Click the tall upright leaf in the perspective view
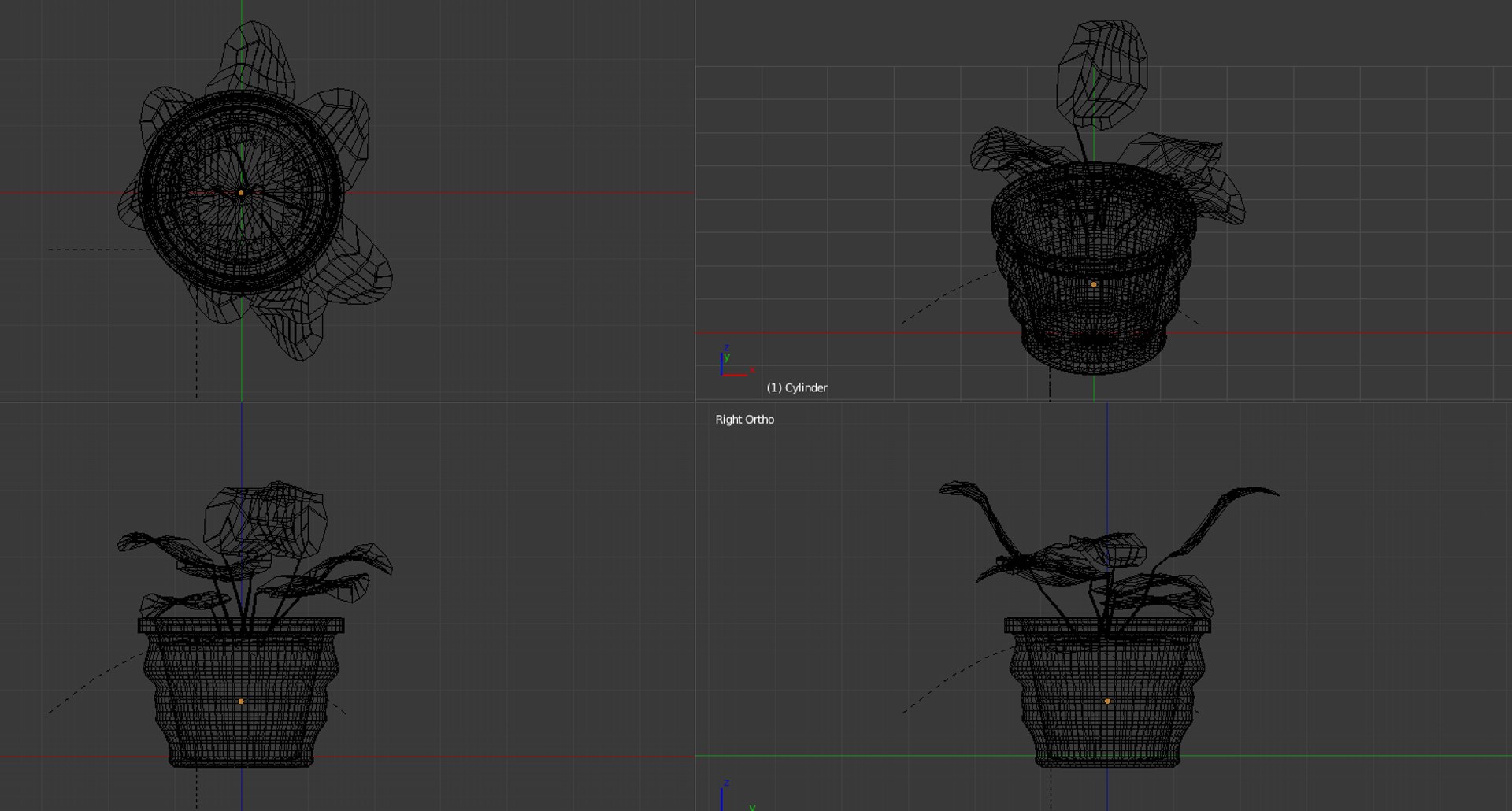 click(x=1102, y=74)
